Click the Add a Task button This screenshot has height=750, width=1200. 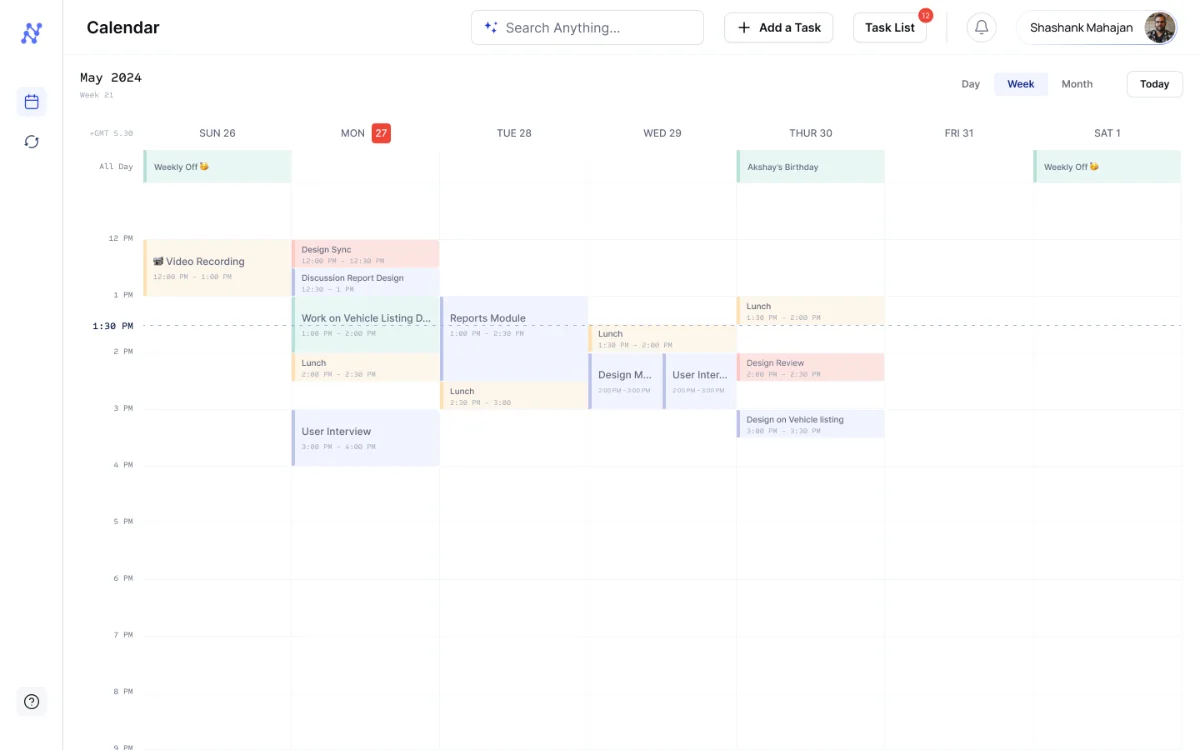[x=778, y=27]
